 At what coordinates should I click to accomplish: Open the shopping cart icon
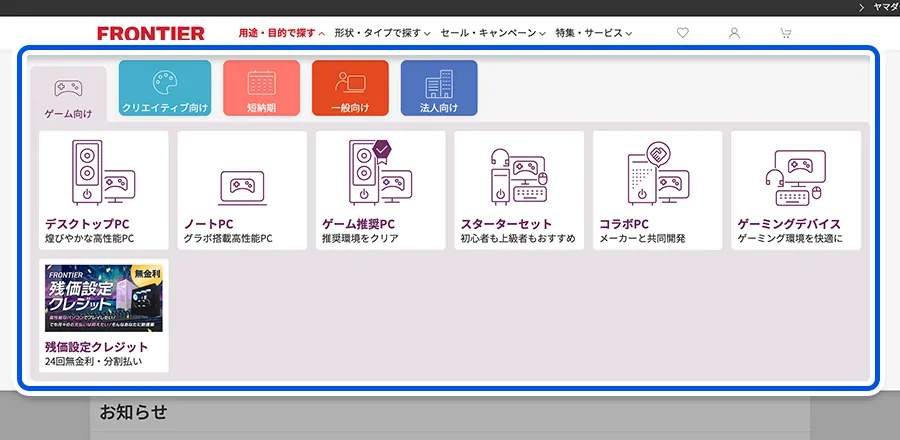pyautogui.click(x=786, y=33)
